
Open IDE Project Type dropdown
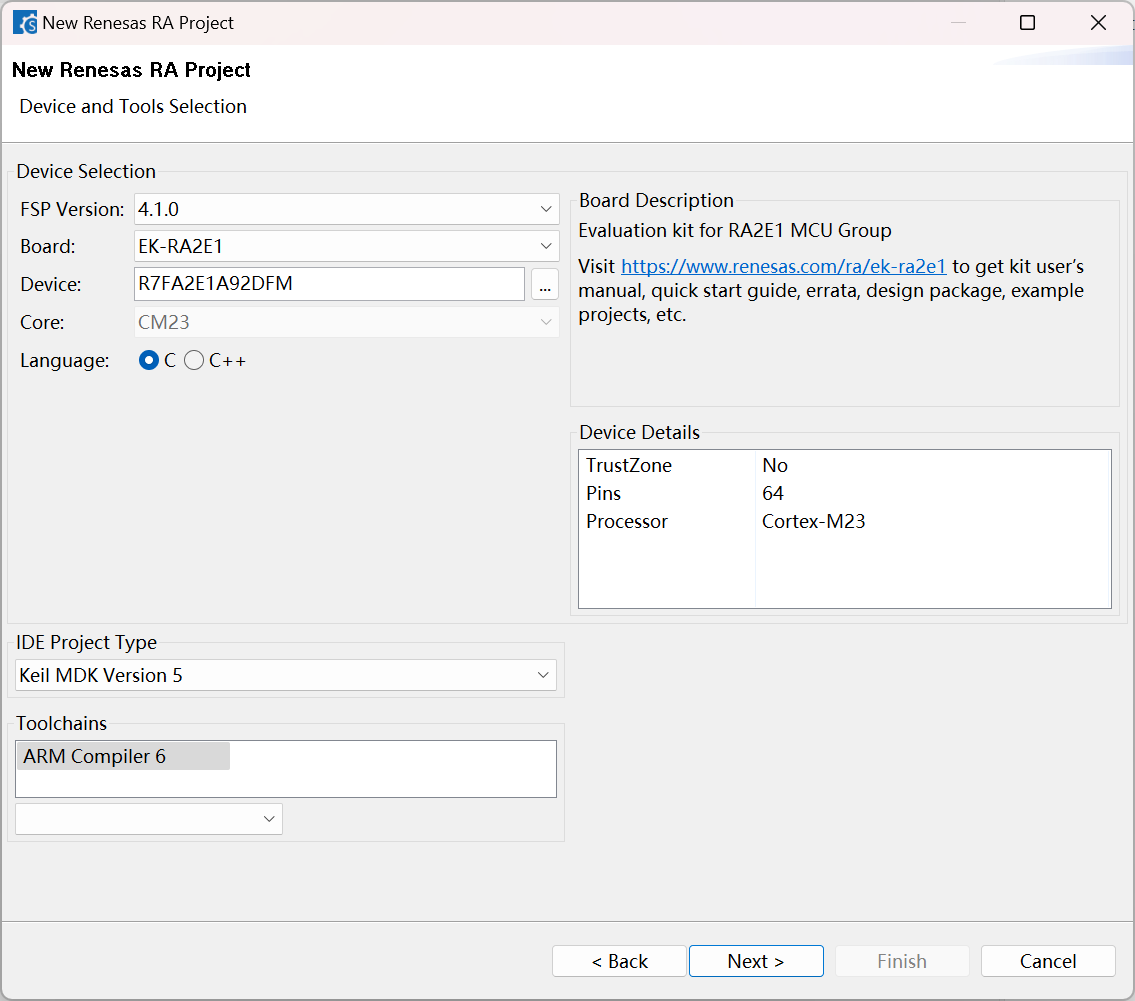point(286,675)
